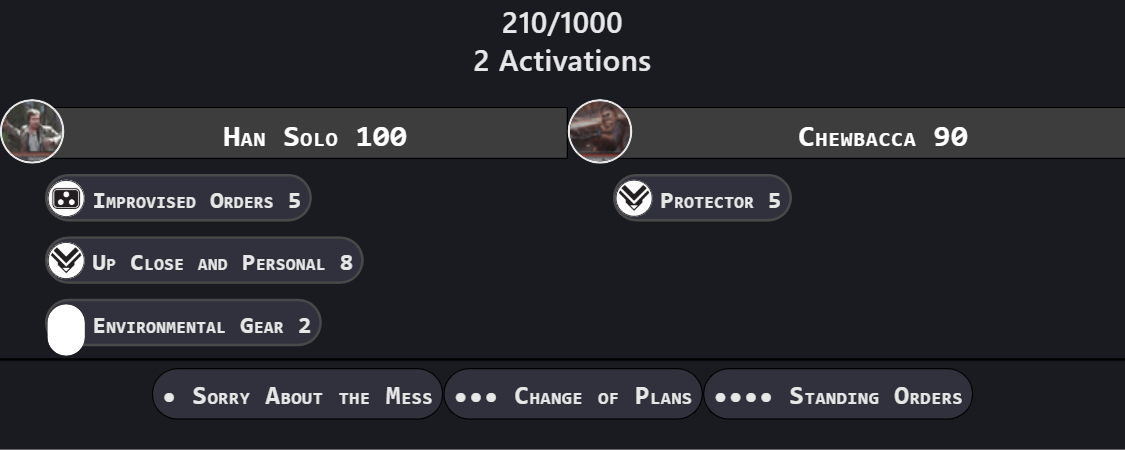1125x450 pixels.
Task: Click the 210/1000 points total
Action: [x=562, y=23]
